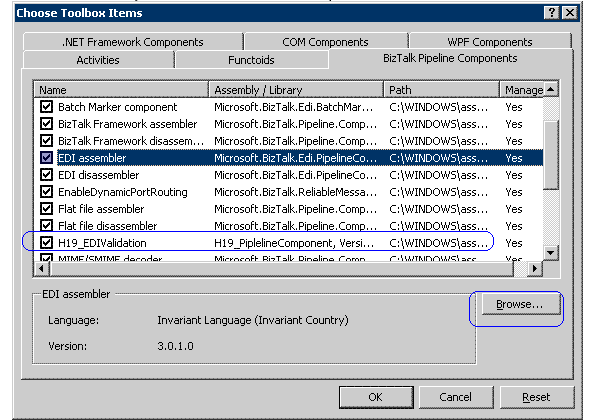Uncheck the H19_EDIValidation checkbox
The image size is (594, 420).
[x=47, y=243]
